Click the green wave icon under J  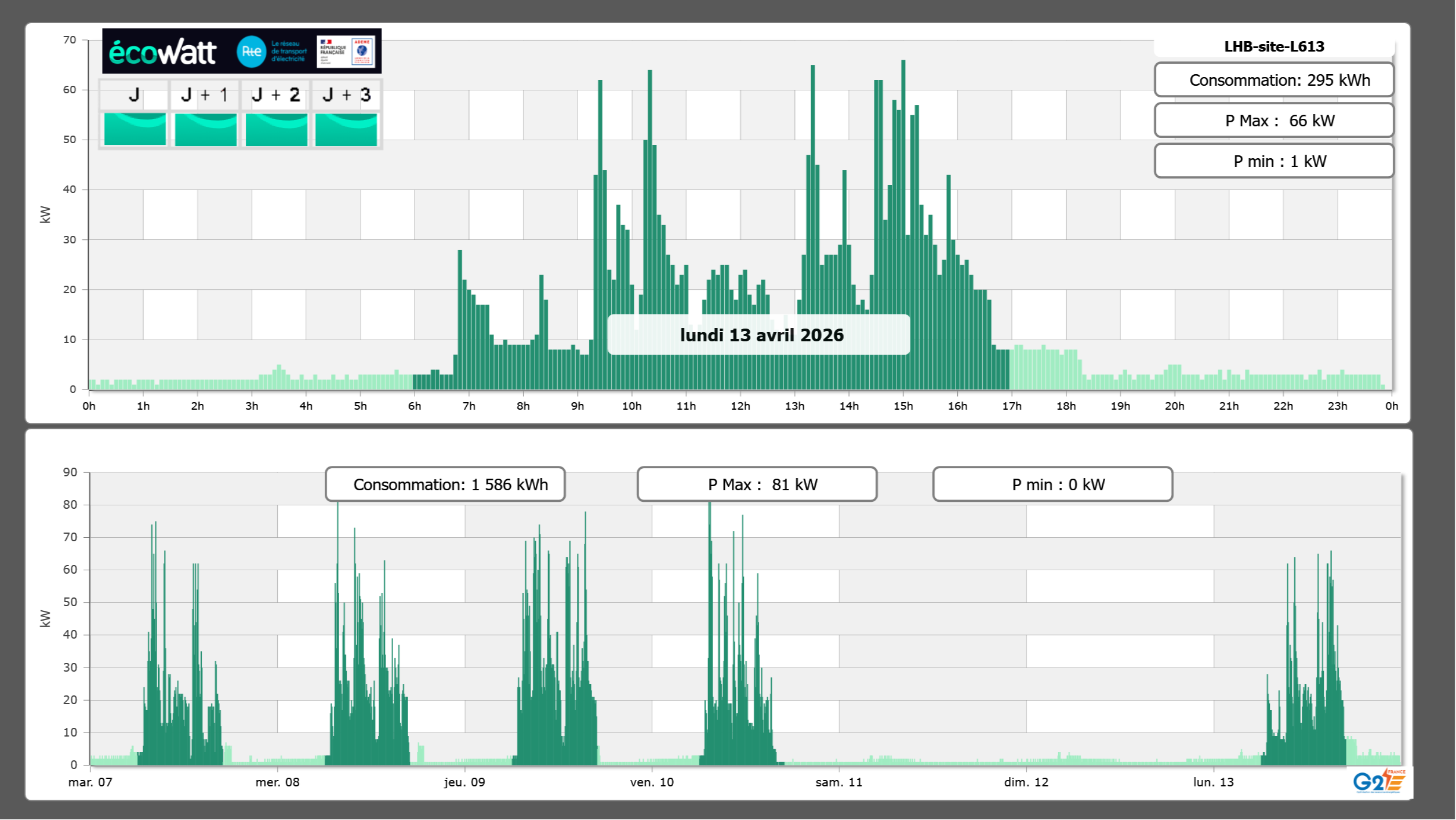tap(135, 129)
